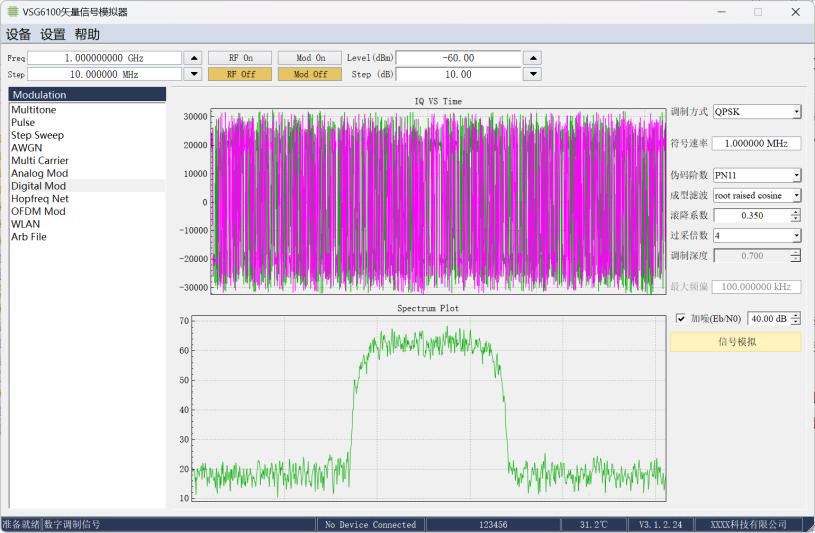815x533 pixels.
Task: Click the frequency Step field 10.000000 MHz
Action: point(104,74)
